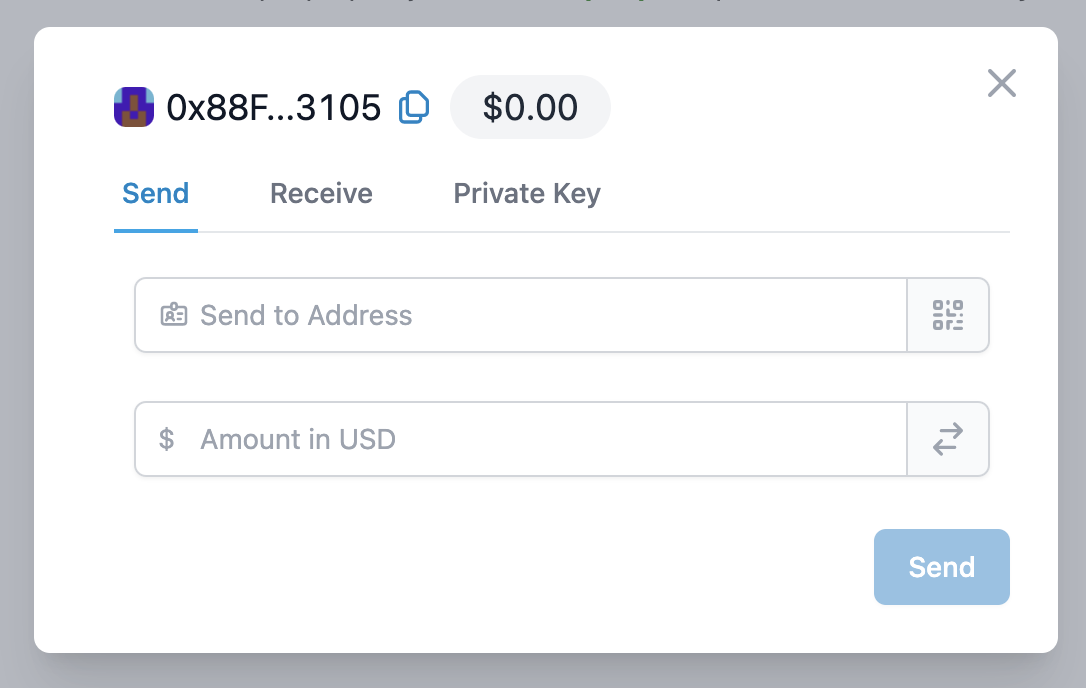This screenshot has height=688, width=1086.
Task: Click the wallet blockie avatar icon
Action: coord(134,107)
